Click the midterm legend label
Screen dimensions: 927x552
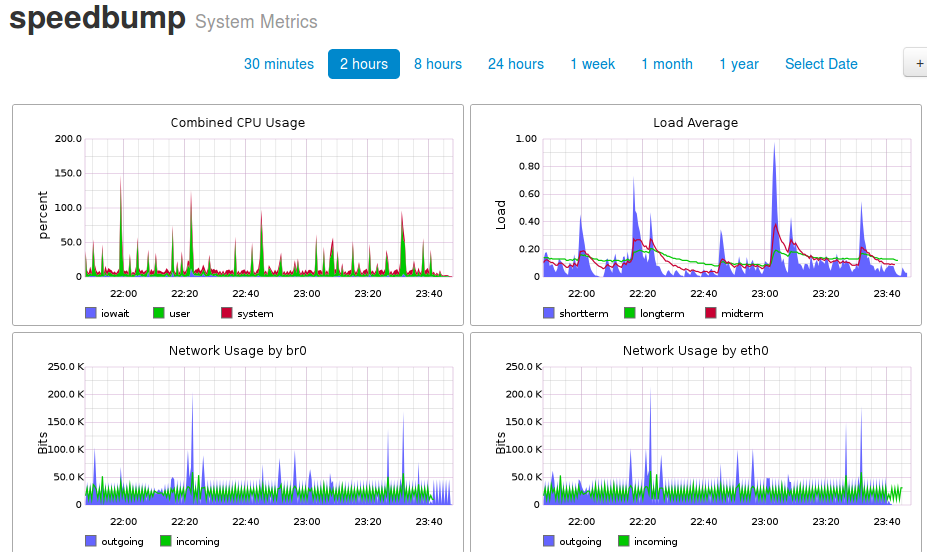[x=742, y=314]
